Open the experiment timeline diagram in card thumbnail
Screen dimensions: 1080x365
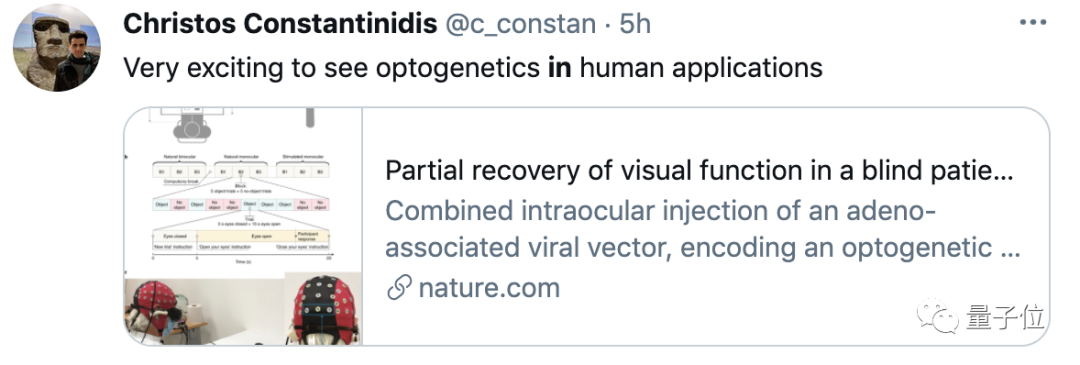click(x=242, y=205)
